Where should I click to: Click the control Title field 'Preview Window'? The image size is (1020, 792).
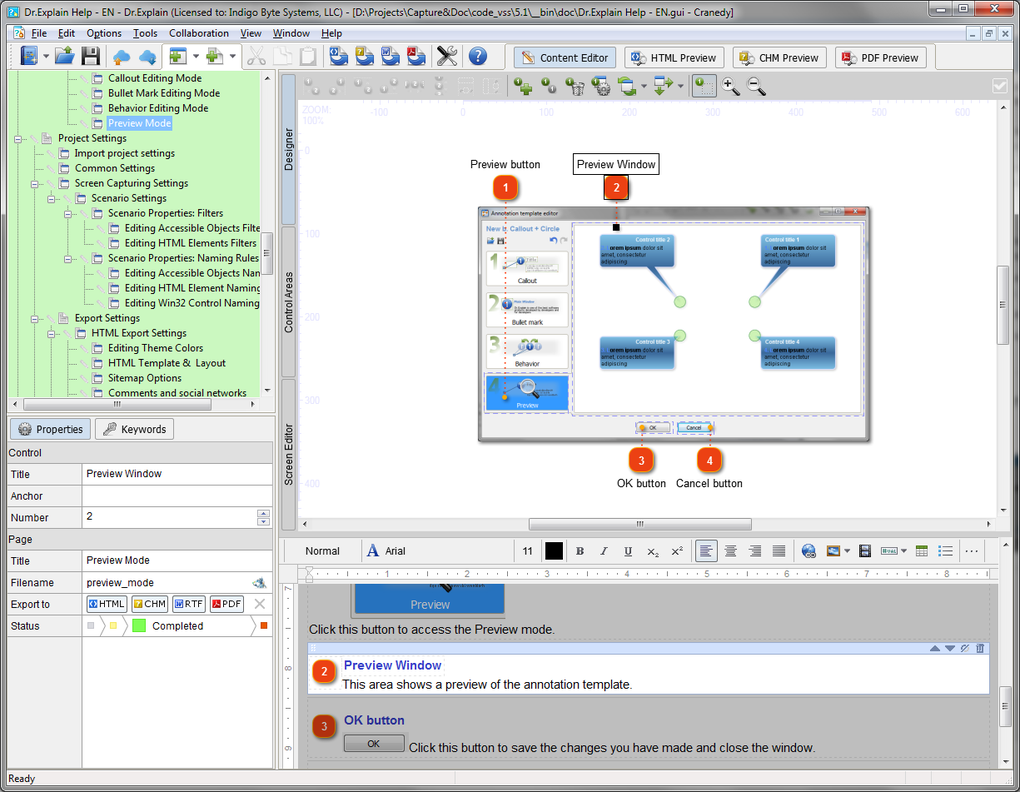[177, 474]
